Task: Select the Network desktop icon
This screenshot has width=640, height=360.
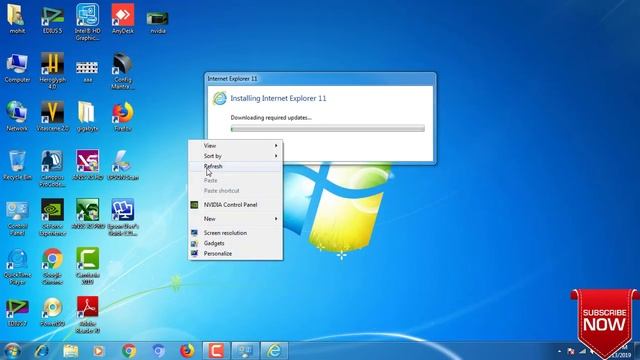Action: click(17, 116)
